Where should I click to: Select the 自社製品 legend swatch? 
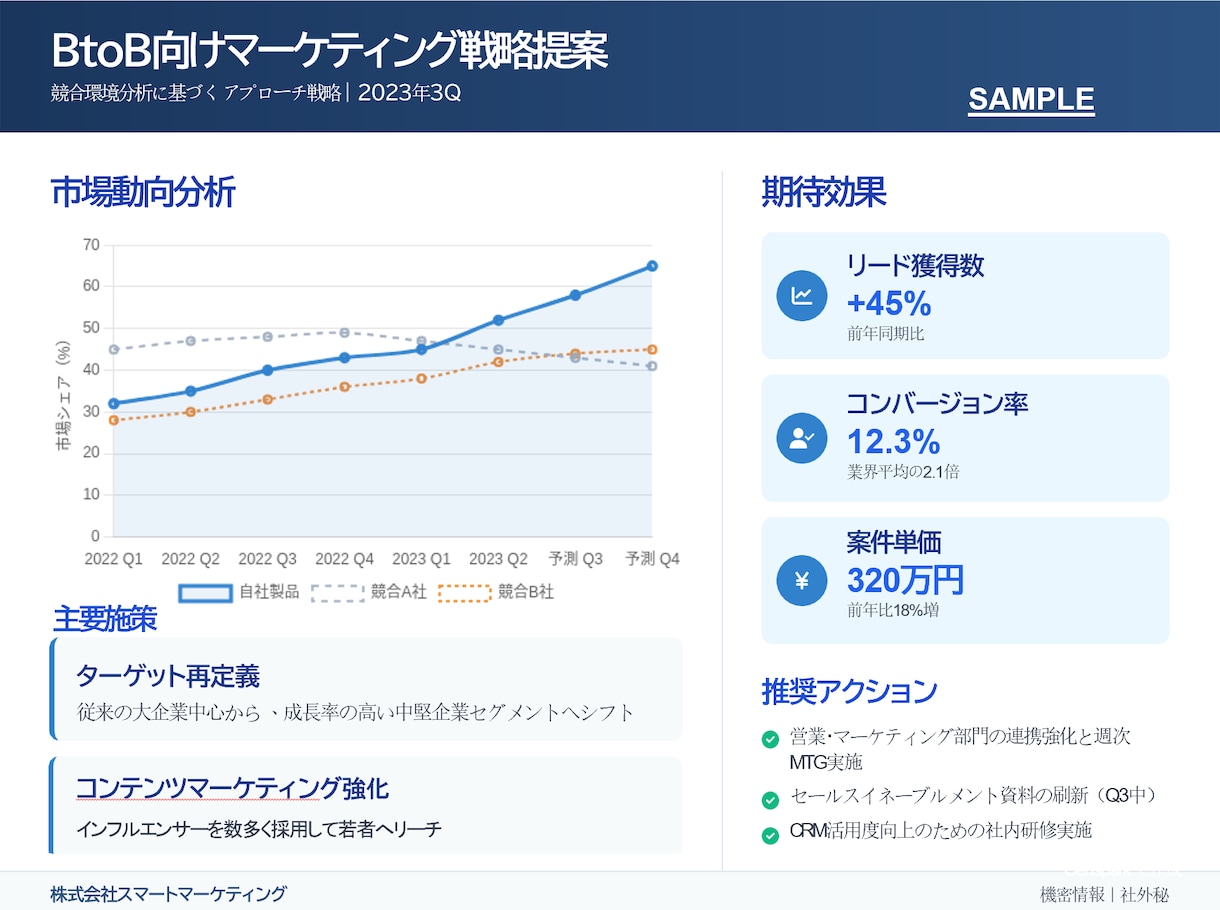205,593
